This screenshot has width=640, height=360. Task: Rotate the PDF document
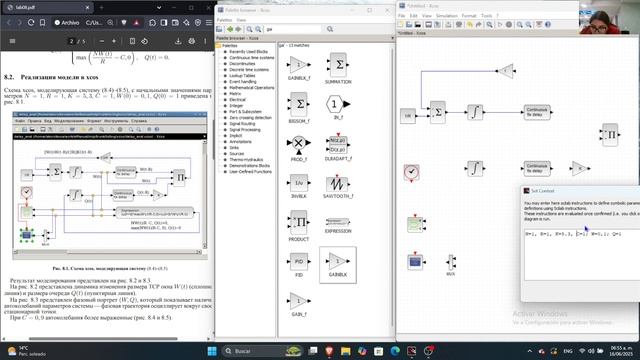coord(144,41)
